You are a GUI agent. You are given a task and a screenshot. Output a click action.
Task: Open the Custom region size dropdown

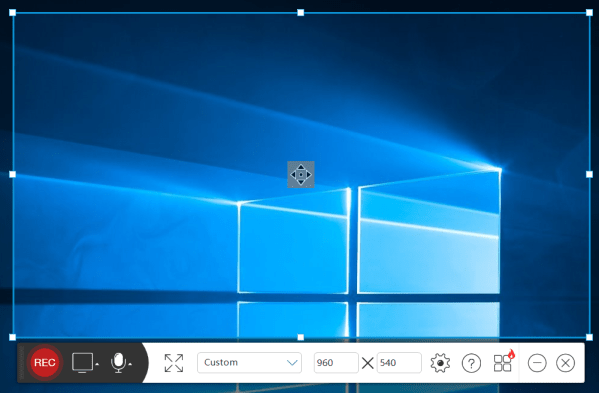[x=249, y=362]
